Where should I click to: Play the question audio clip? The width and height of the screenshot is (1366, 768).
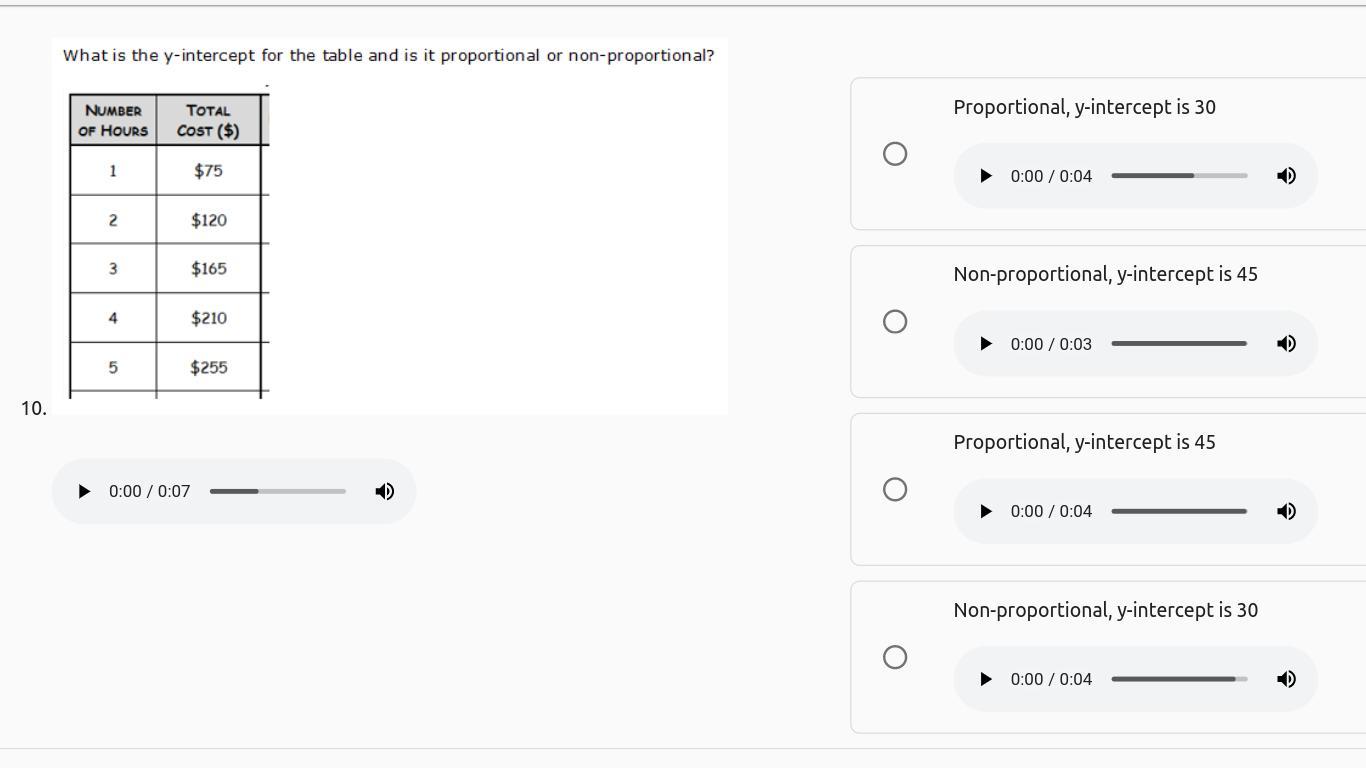pos(85,491)
